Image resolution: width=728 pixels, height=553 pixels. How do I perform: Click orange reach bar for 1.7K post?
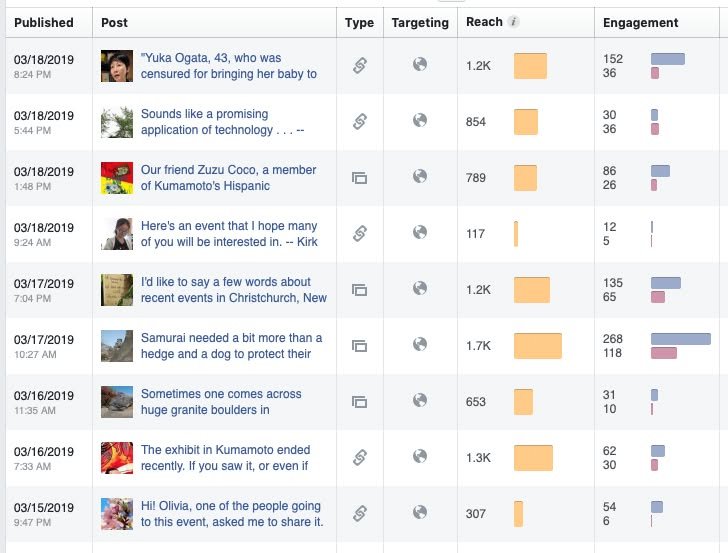(537, 346)
